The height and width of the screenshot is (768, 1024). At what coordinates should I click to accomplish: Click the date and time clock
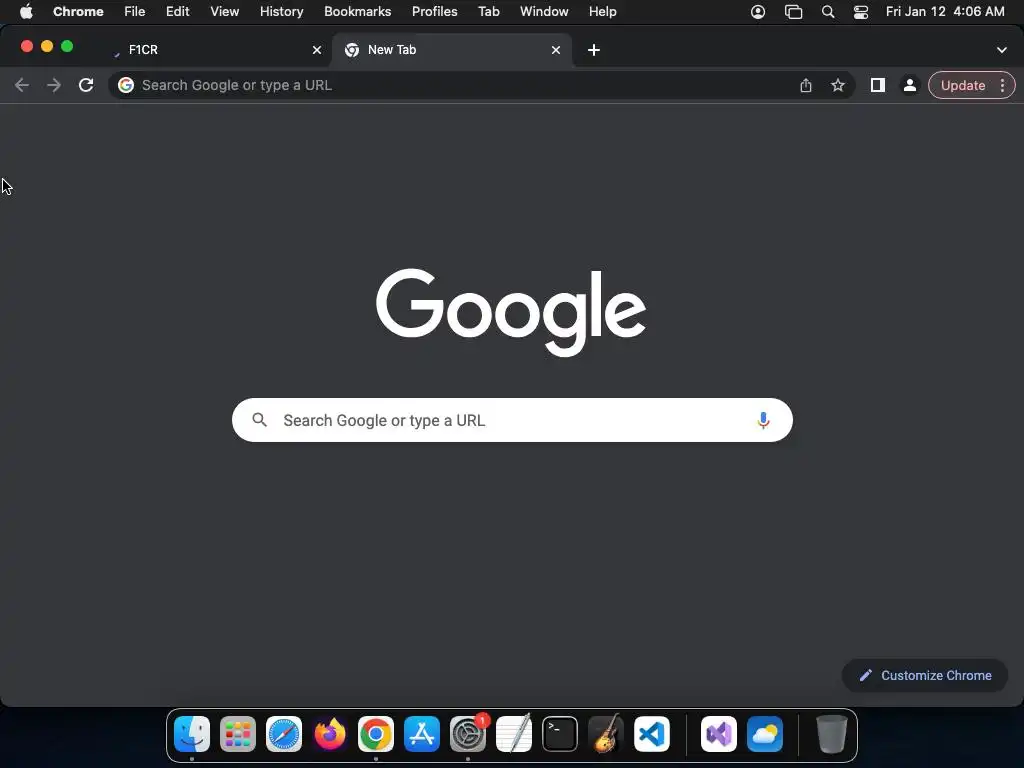[x=945, y=12]
